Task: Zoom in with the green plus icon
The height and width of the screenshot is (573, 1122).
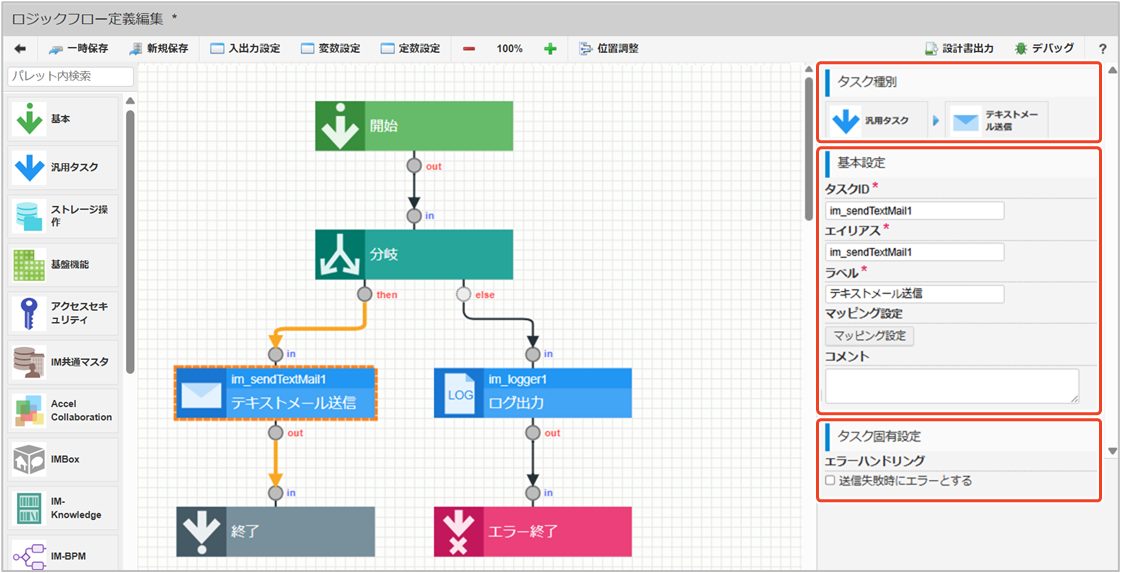Action: (x=550, y=49)
